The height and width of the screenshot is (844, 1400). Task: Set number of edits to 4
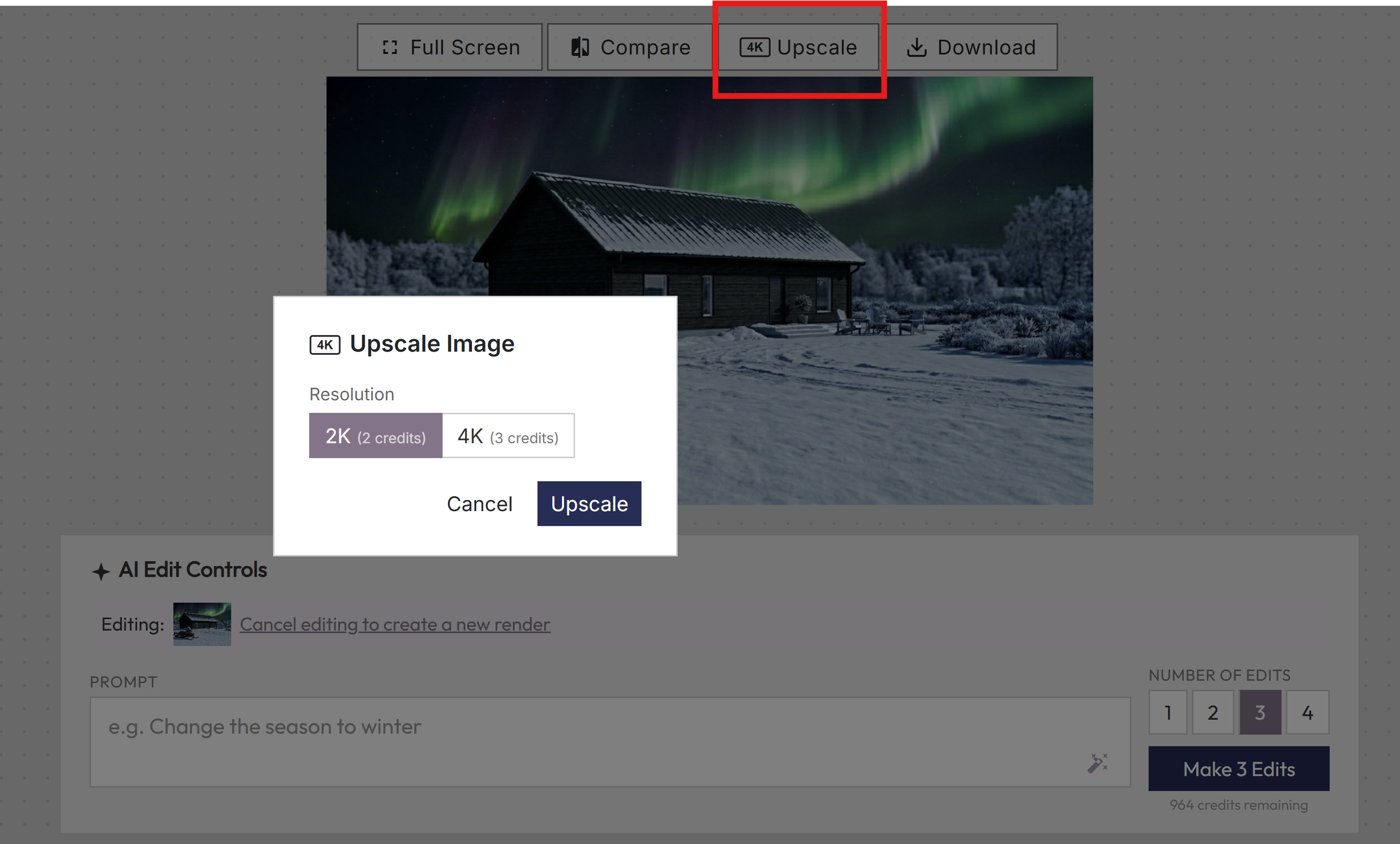point(1308,712)
